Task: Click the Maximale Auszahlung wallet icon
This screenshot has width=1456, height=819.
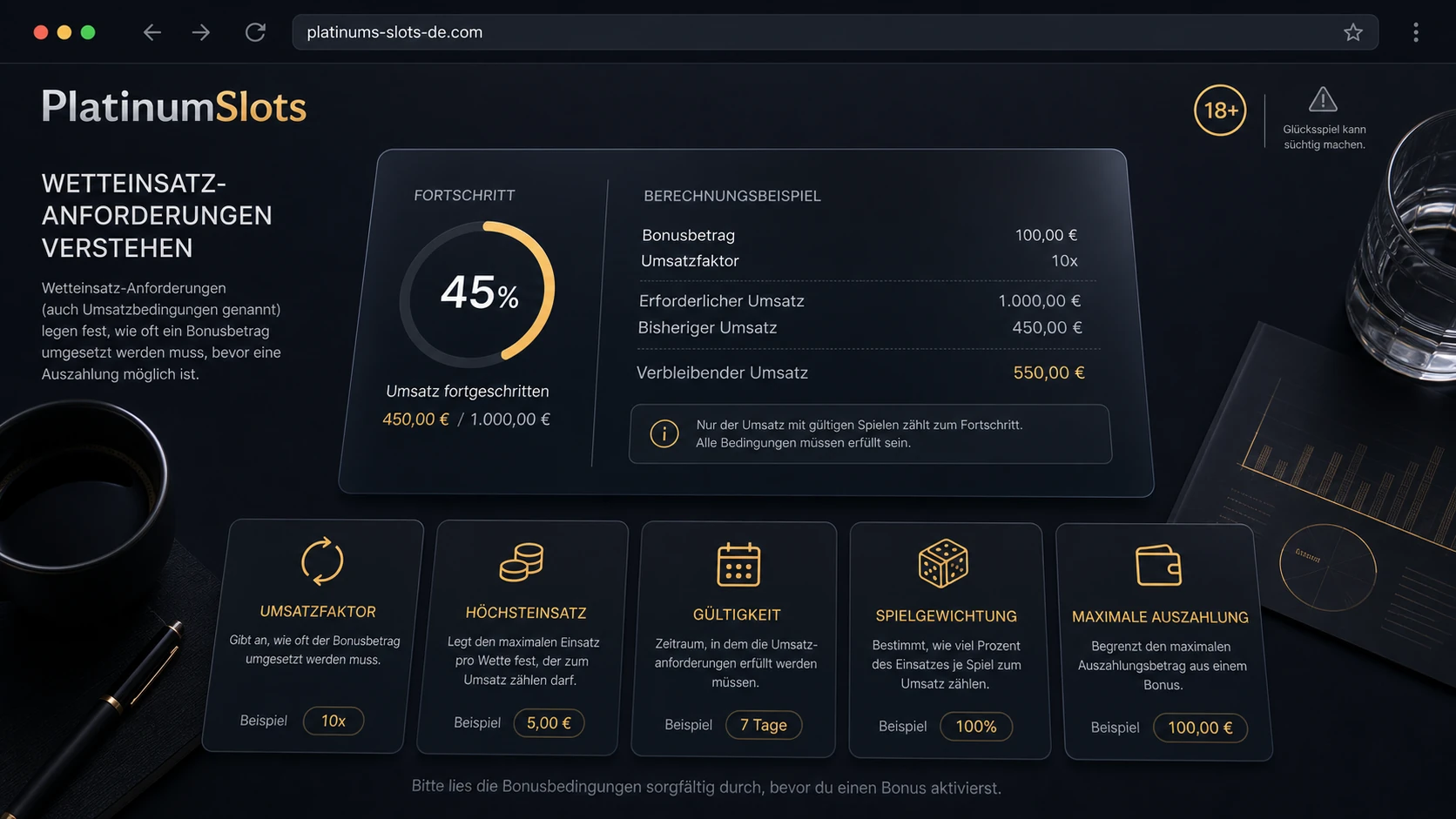Action: point(1158,566)
